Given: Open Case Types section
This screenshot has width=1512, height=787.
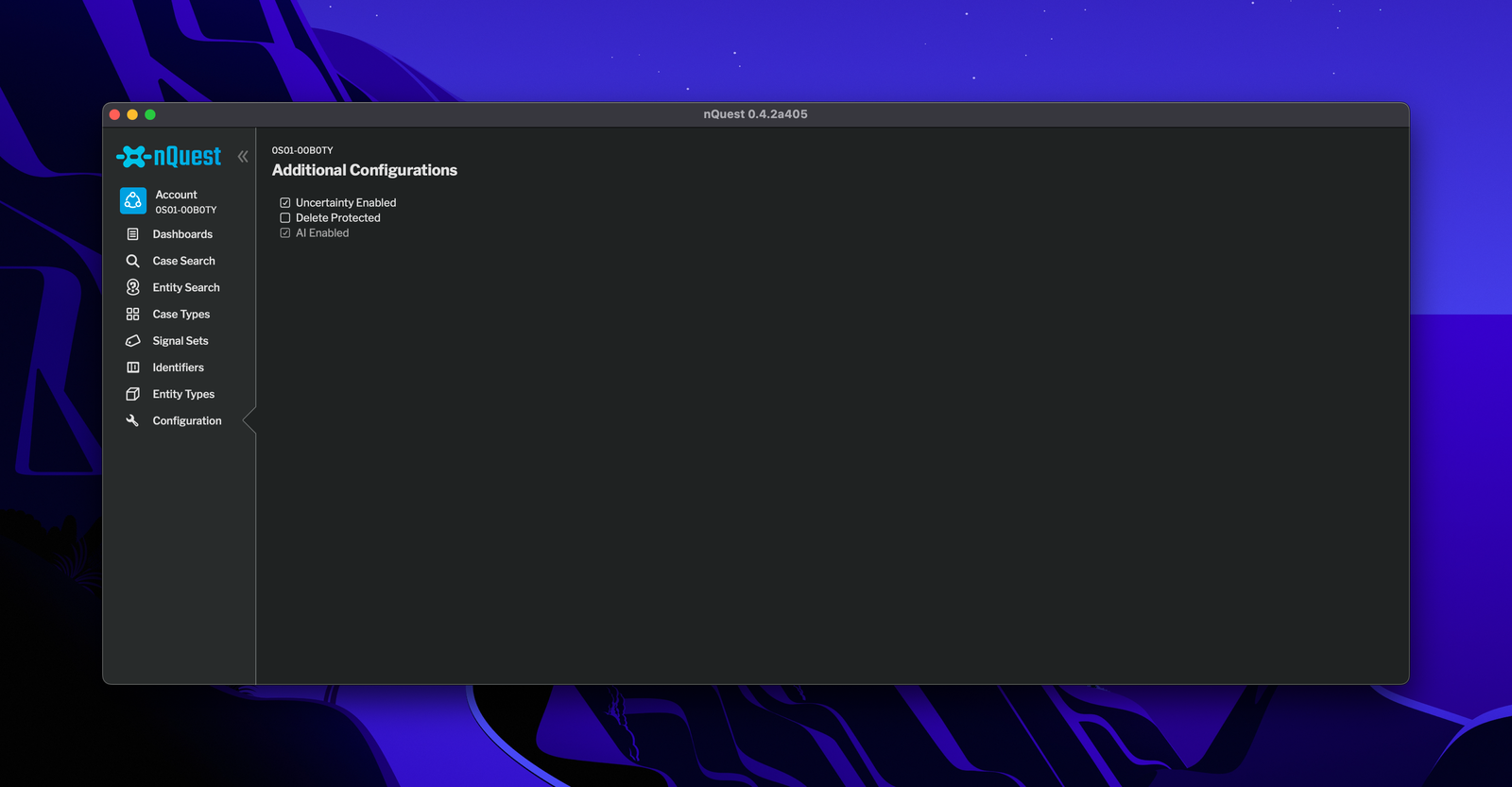Looking at the screenshot, I should pyautogui.click(x=181, y=315).
